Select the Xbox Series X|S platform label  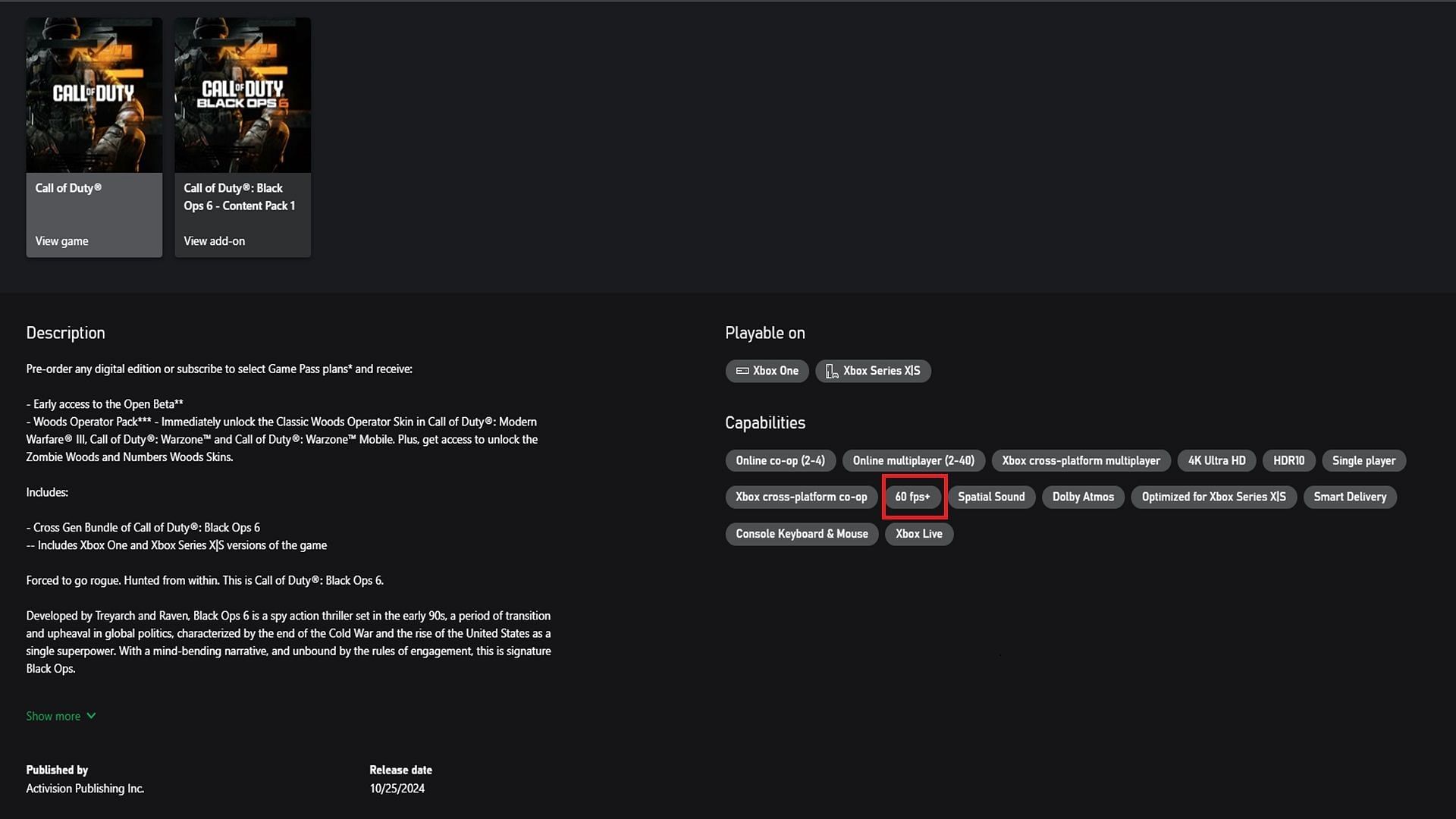(x=873, y=371)
